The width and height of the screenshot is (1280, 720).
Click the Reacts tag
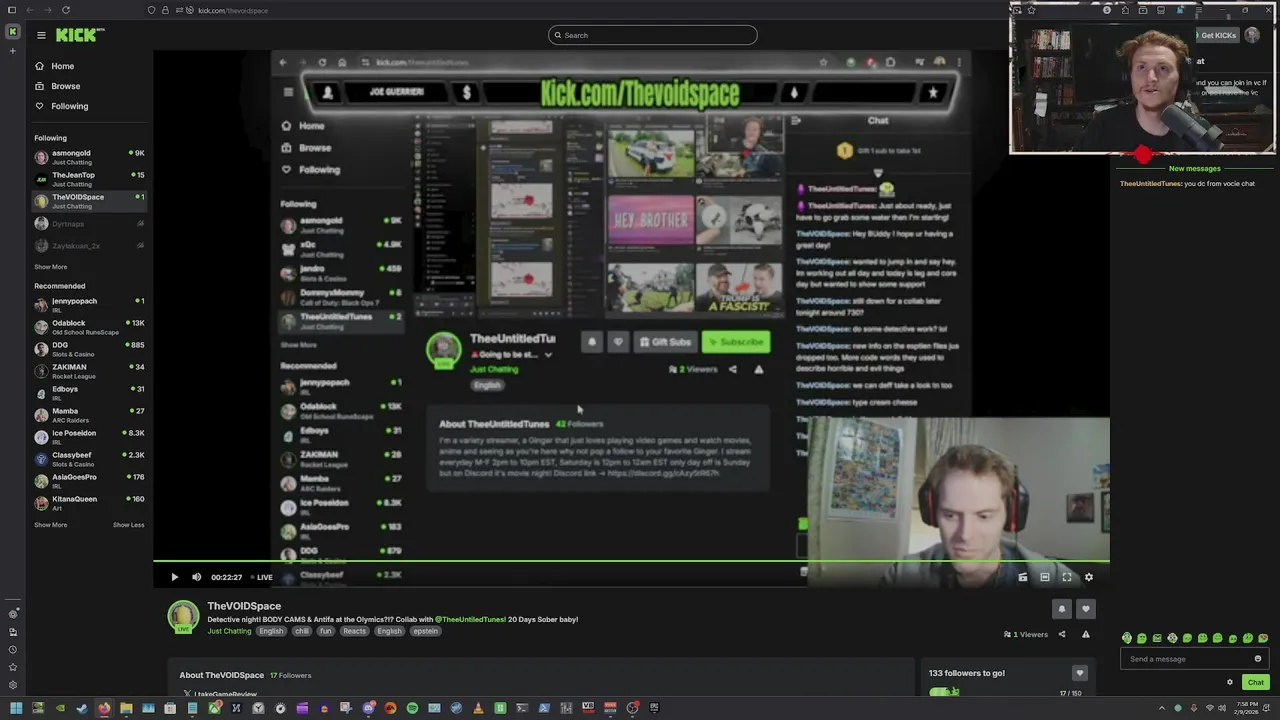click(x=354, y=632)
